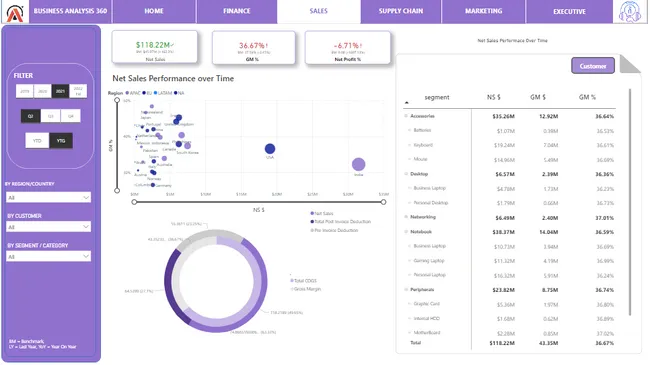Click bottom handle of GM % zoom slider
Viewport: 650px width, 365px height.
pyautogui.click(x=117, y=191)
